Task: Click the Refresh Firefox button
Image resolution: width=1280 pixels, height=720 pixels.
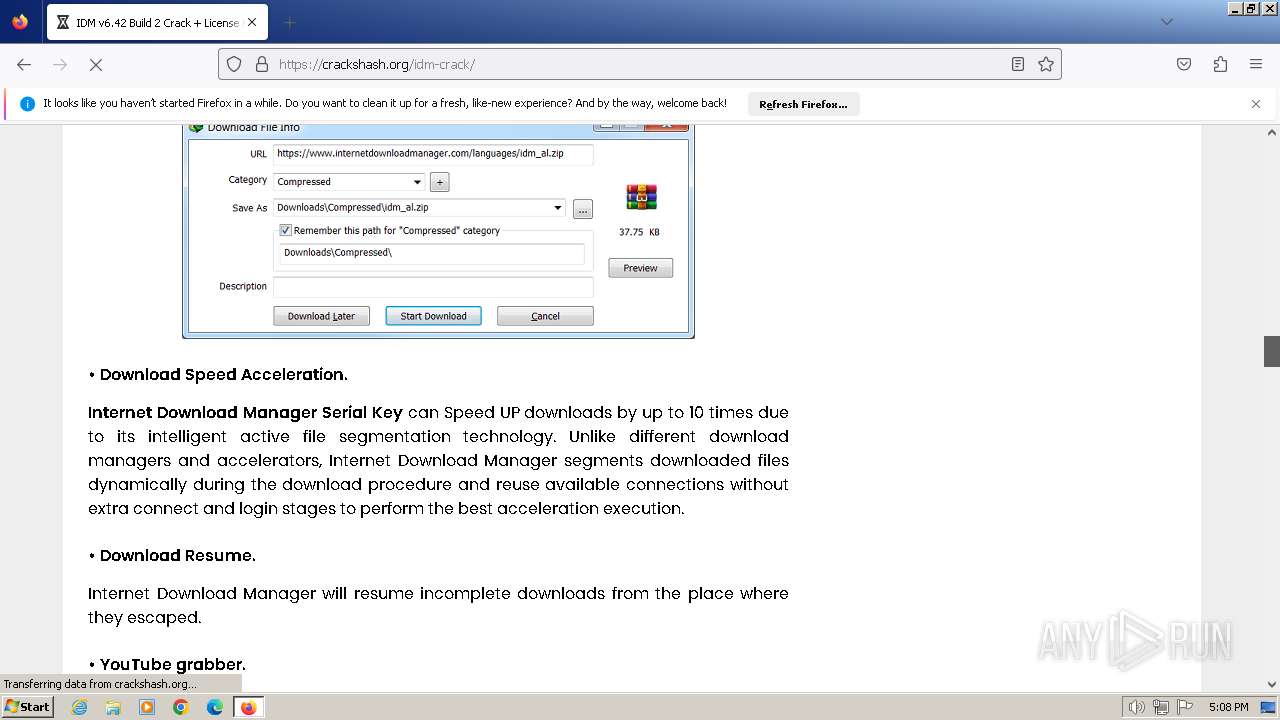Action: point(803,104)
